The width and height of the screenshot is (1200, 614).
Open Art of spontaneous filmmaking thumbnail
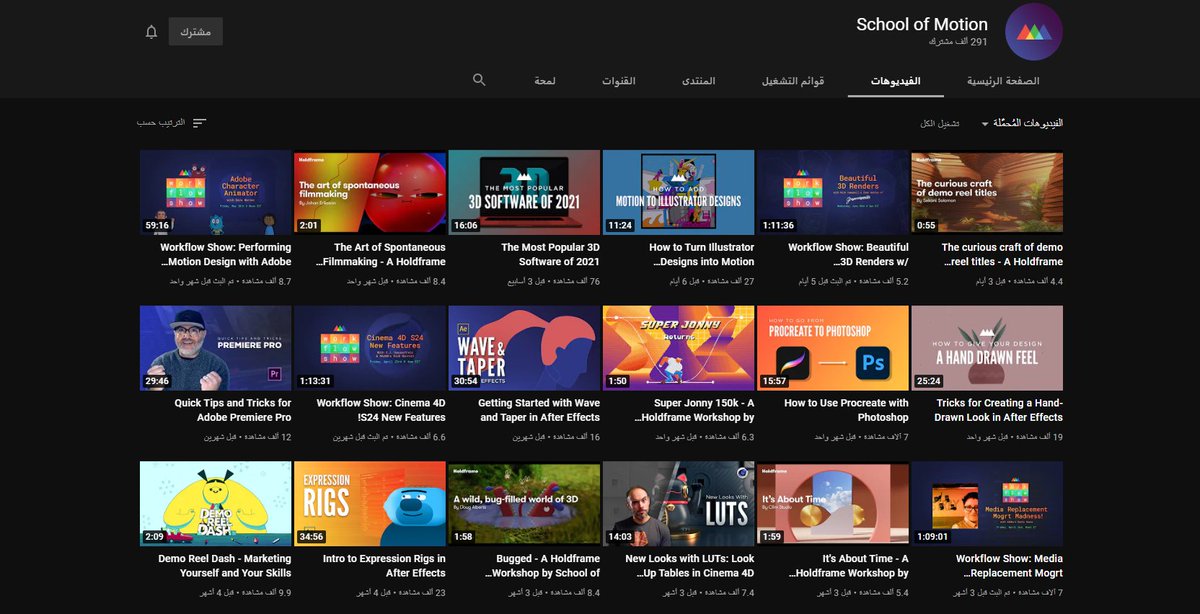pos(370,192)
